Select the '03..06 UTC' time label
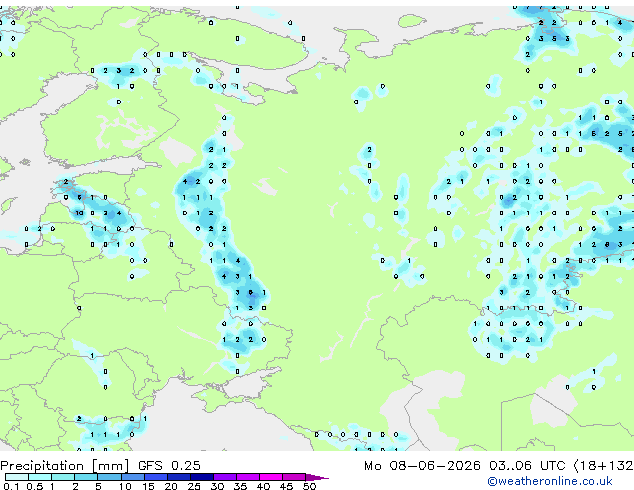The width and height of the screenshot is (634, 490). click(527, 466)
